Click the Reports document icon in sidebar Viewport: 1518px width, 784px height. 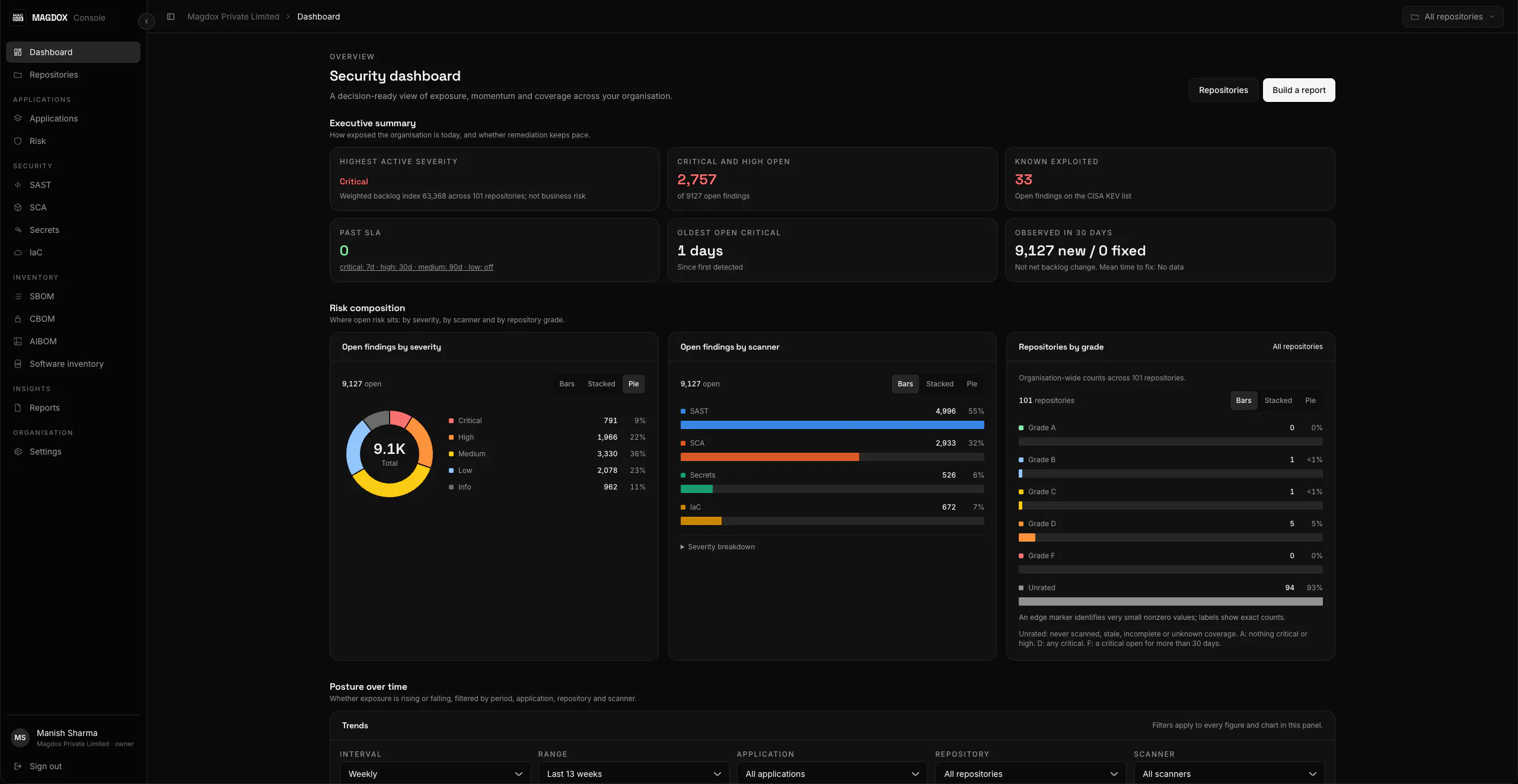pos(18,408)
